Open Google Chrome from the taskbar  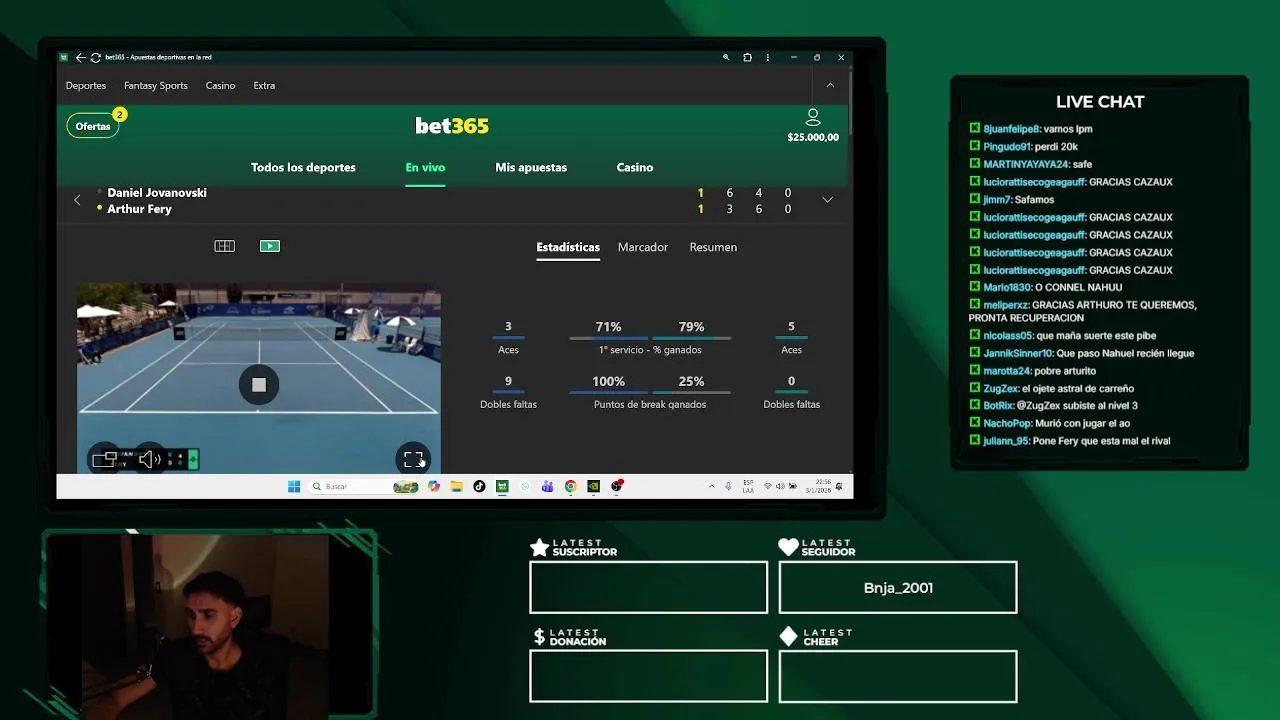coord(571,486)
